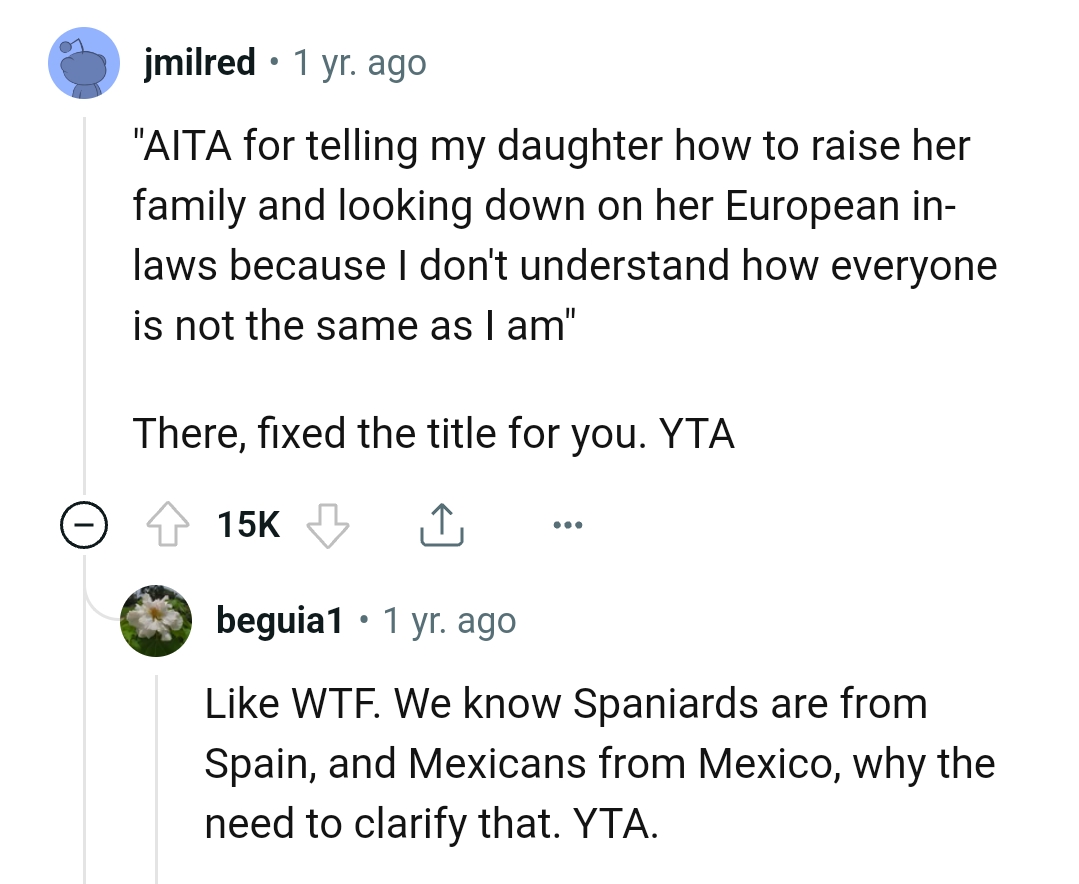Click beguia1's flower profile picture
The height and width of the screenshot is (884, 1079).
pyautogui.click(x=156, y=620)
